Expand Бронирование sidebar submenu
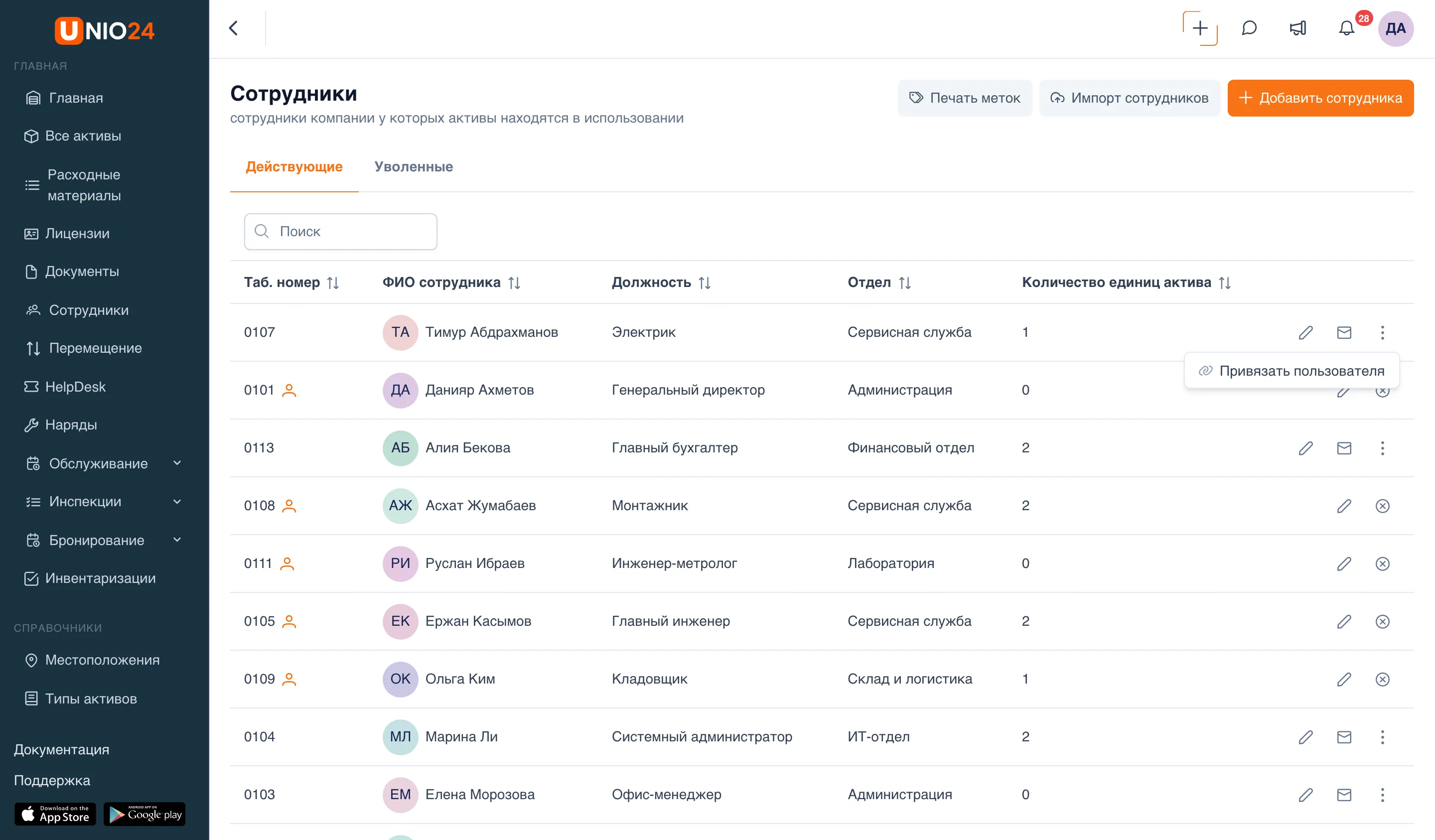Image resolution: width=1435 pixels, height=840 pixels. pos(177,540)
